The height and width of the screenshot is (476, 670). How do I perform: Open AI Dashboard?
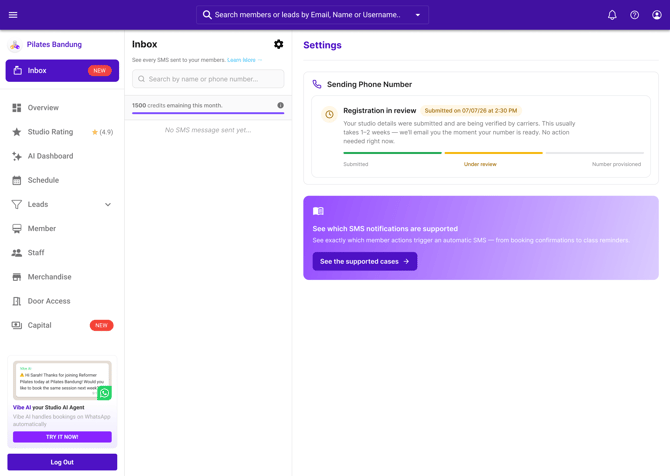[x=62, y=156]
